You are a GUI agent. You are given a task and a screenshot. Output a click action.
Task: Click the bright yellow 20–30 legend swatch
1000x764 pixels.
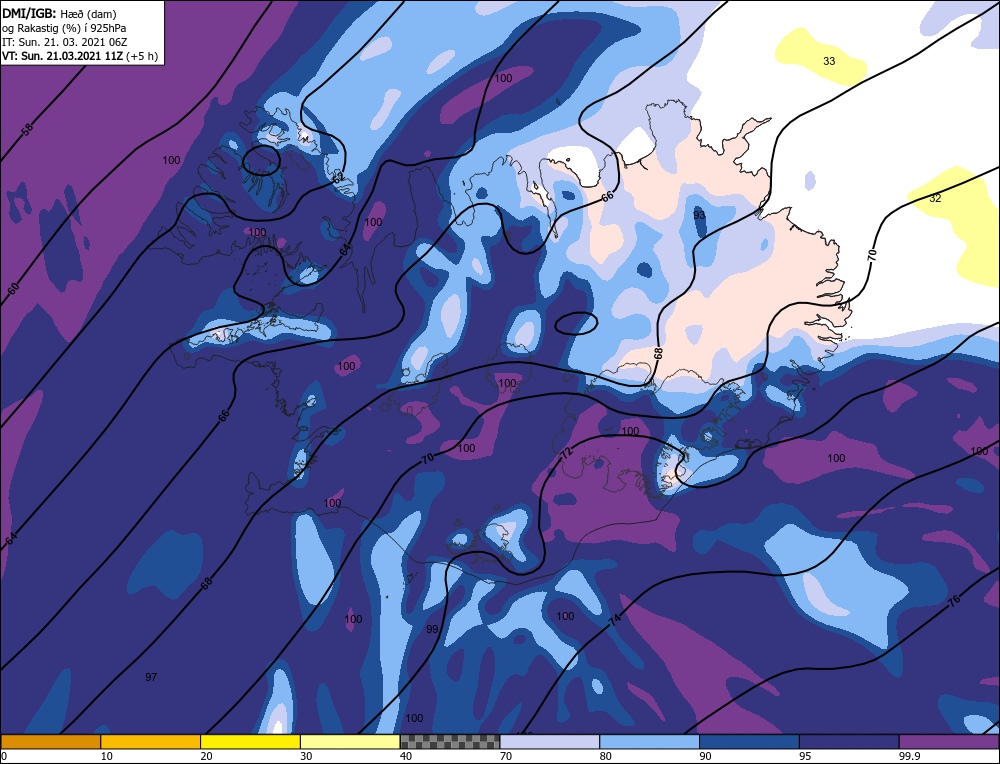[250, 741]
